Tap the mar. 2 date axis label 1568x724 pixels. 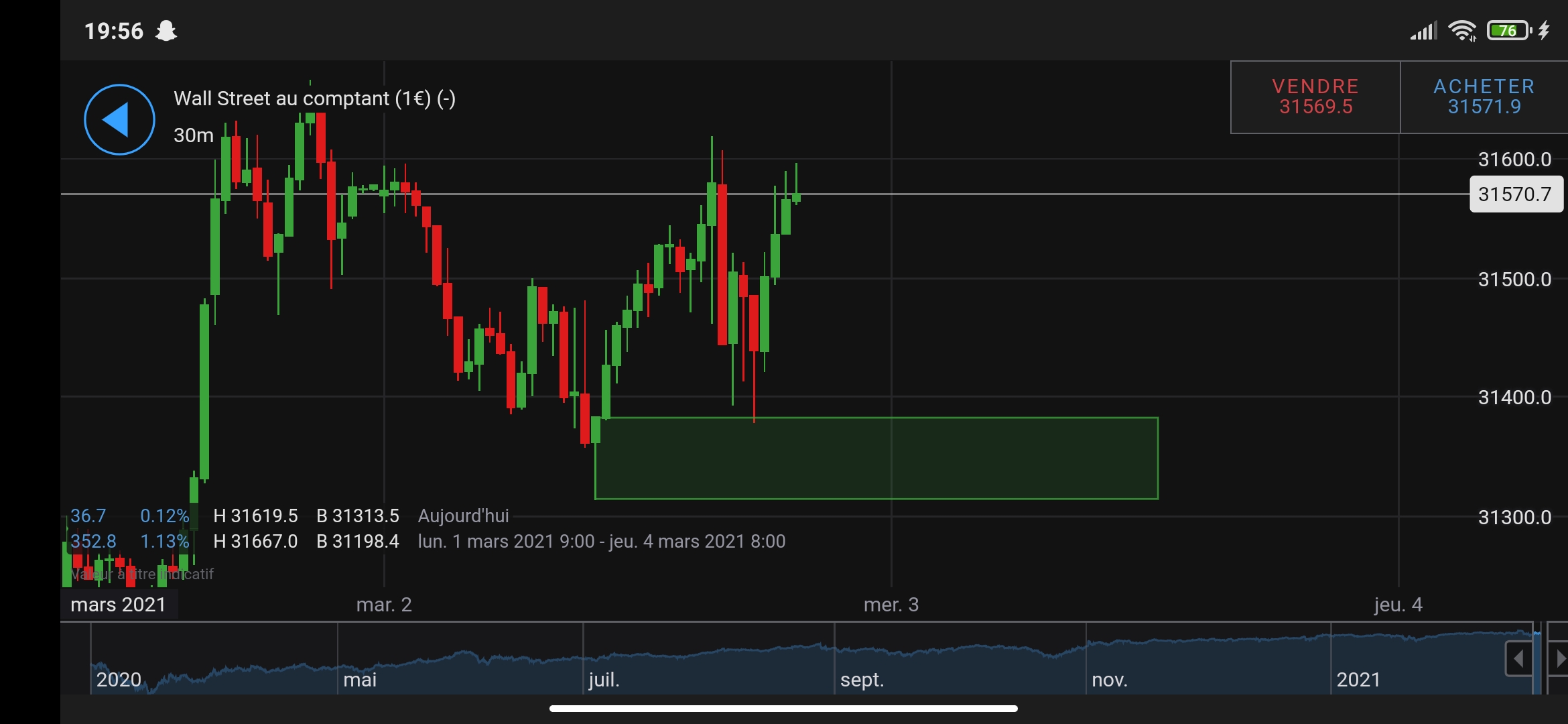tap(384, 605)
